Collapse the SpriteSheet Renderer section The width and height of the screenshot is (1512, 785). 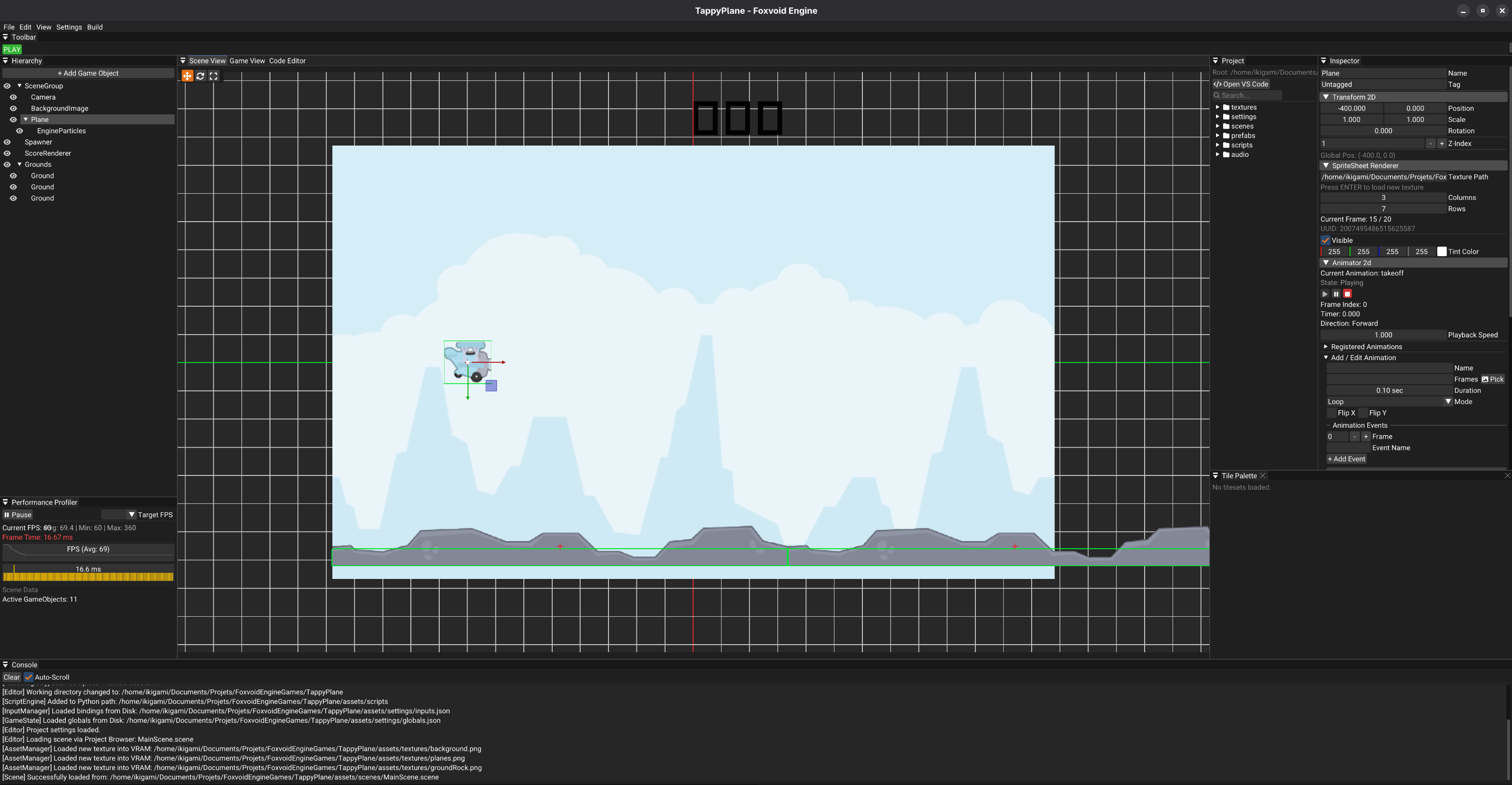tap(1326, 165)
